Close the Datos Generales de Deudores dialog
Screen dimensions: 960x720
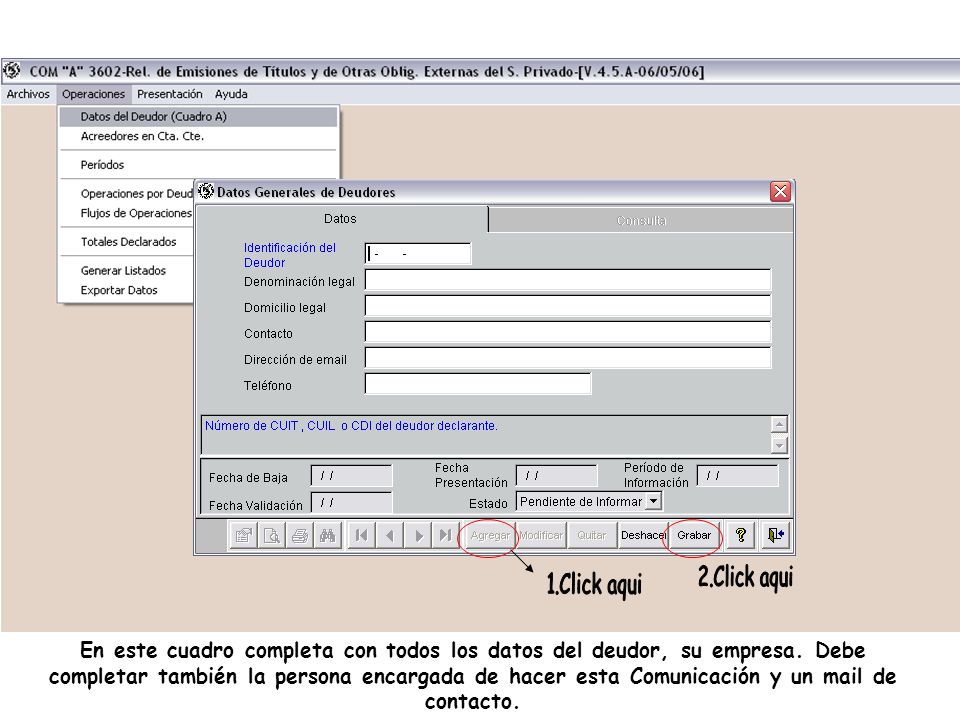(781, 192)
